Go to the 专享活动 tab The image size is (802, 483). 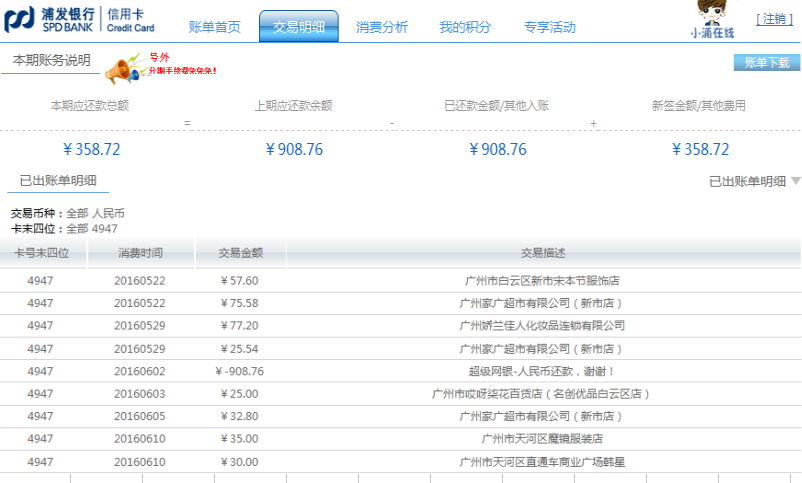(x=549, y=27)
